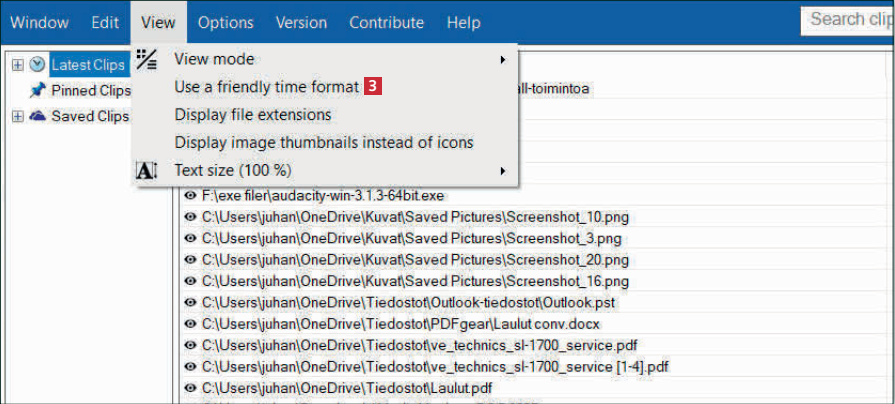Open the Options menu
The height and width of the screenshot is (404, 895).
pyautogui.click(x=225, y=22)
